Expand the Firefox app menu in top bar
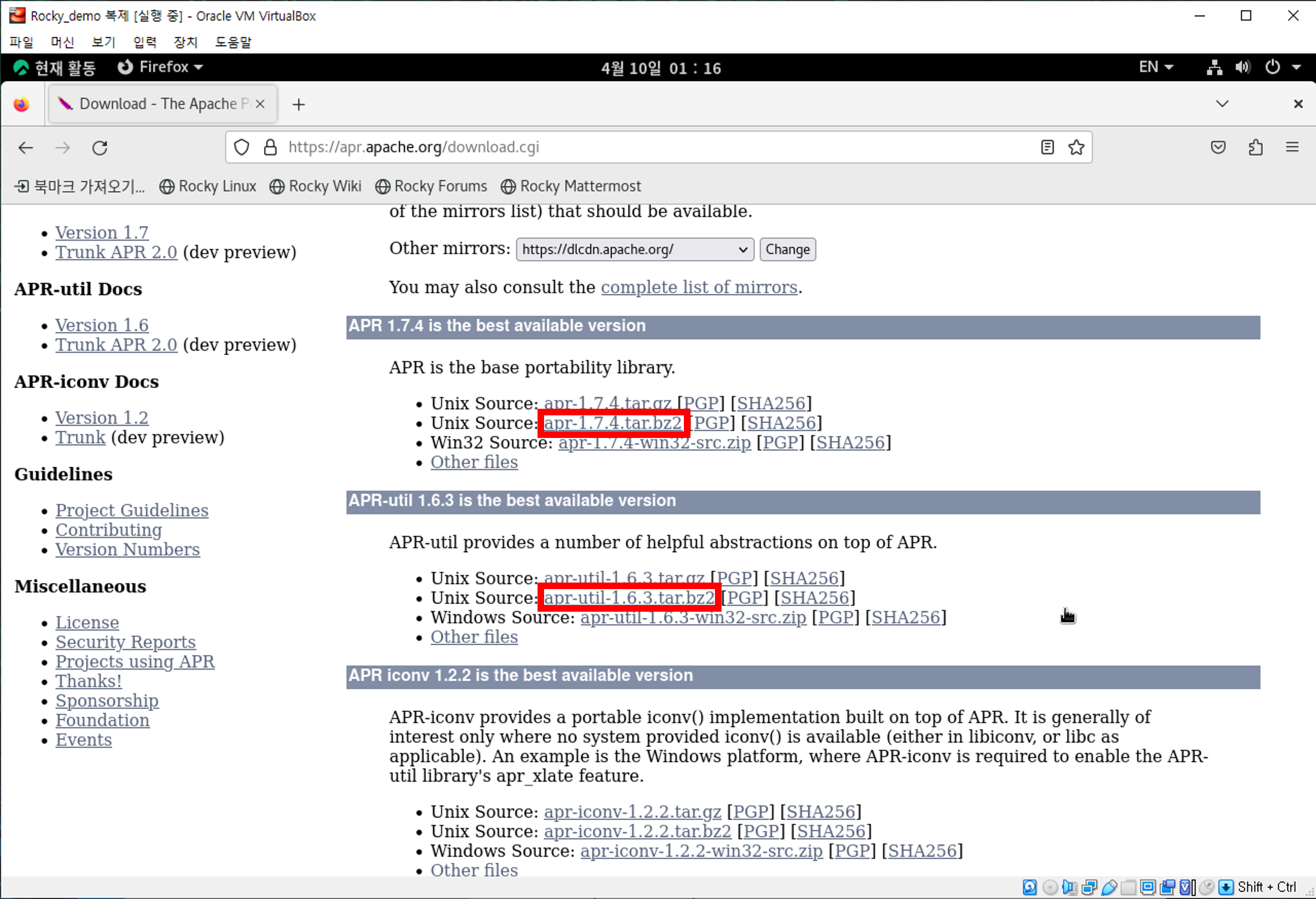Viewport: 1316px width, 899px height. click(x=160, y=67)
